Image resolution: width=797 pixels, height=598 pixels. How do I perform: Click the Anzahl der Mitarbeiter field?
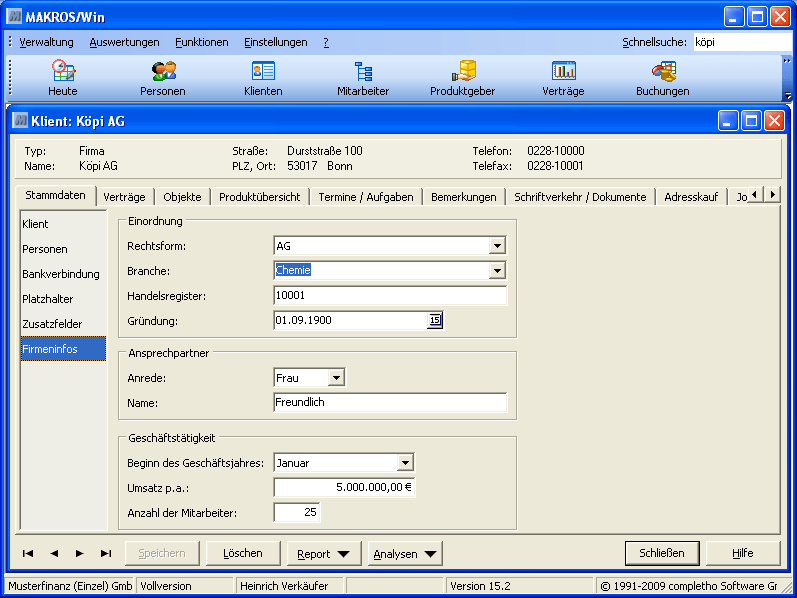[x=297, y=513]
